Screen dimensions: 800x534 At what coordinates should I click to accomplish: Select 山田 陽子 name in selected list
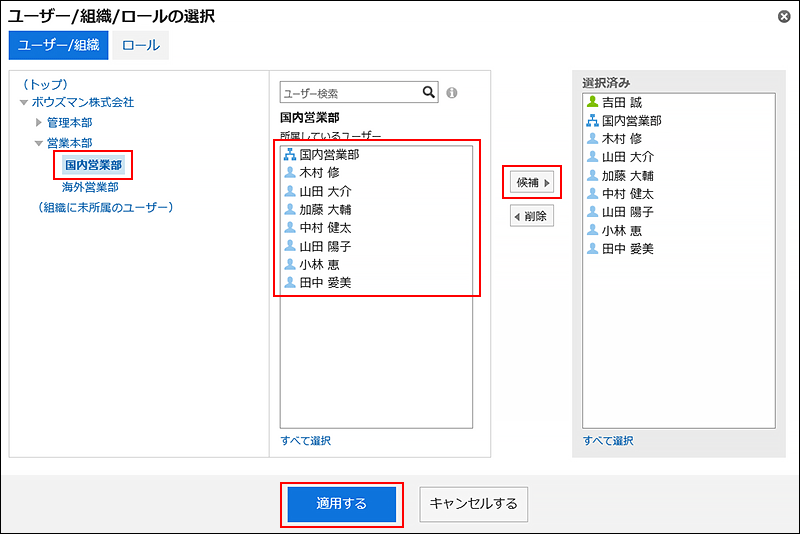(x=628, y=212)
